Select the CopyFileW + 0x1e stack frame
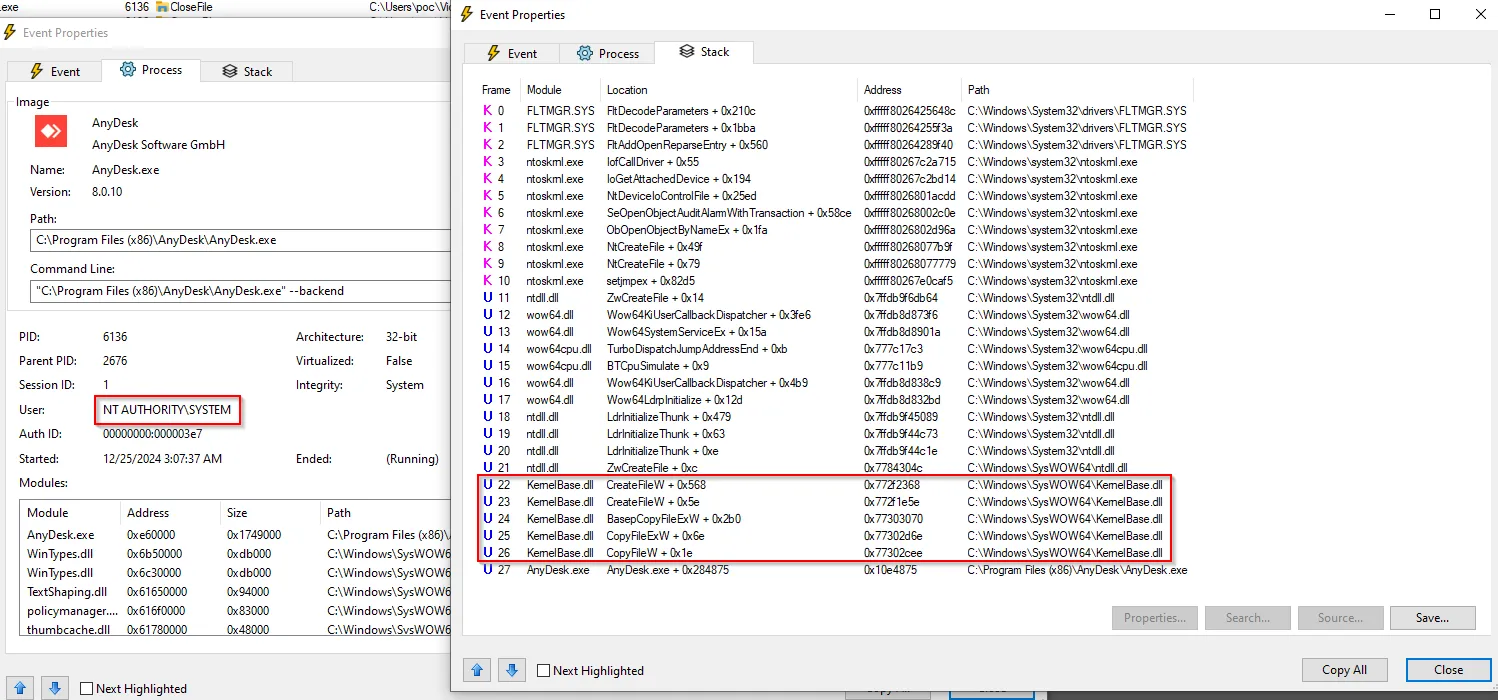 (648, 553)
